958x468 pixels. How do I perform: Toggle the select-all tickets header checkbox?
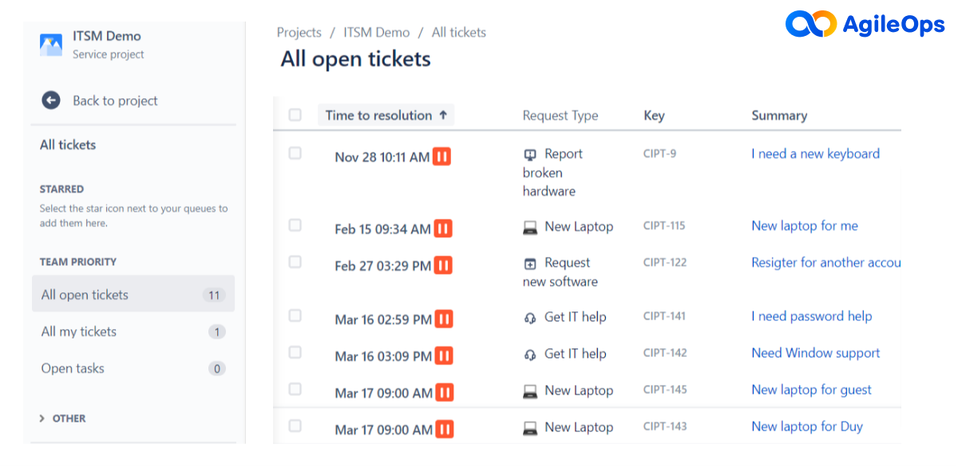click(x=295, y=115)
